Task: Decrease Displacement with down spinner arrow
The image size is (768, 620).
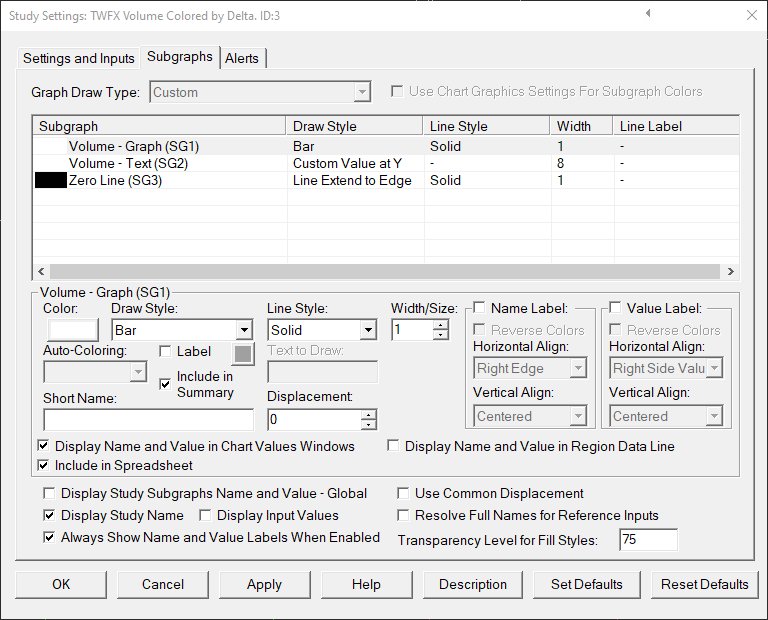Action: coord(368,426)
